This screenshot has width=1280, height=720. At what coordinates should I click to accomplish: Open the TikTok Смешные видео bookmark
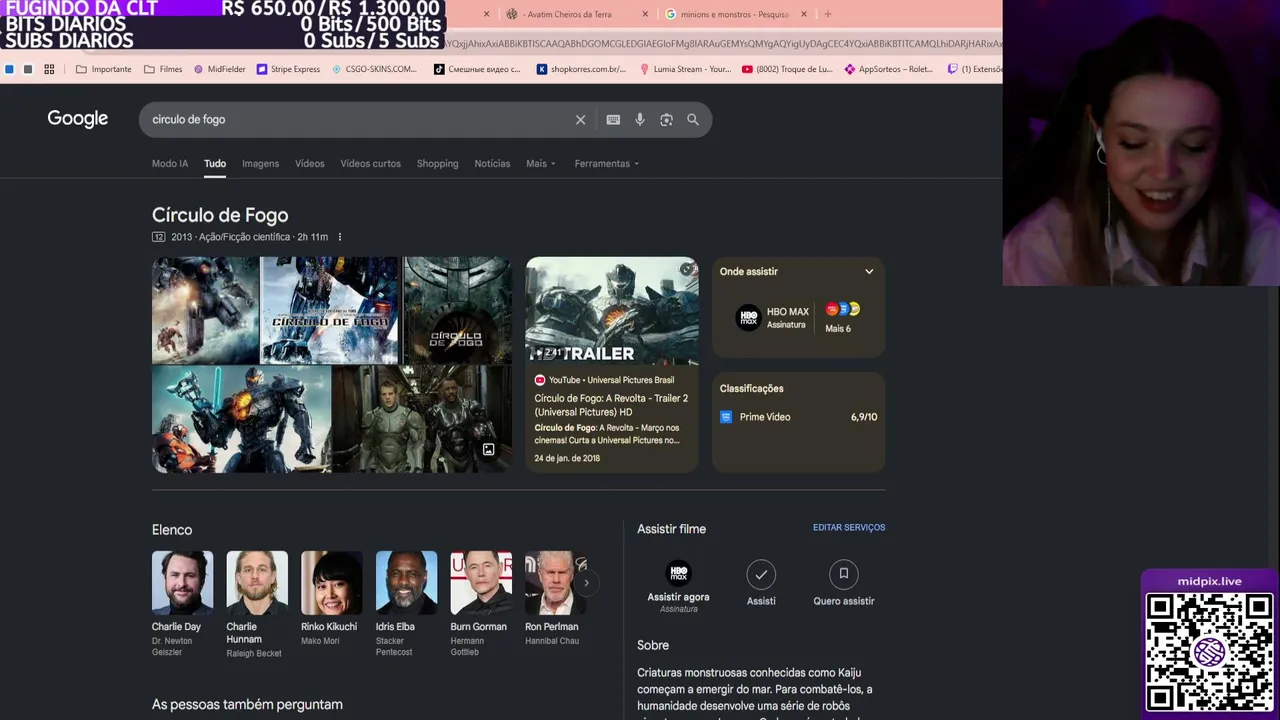(x=477, y=69)
